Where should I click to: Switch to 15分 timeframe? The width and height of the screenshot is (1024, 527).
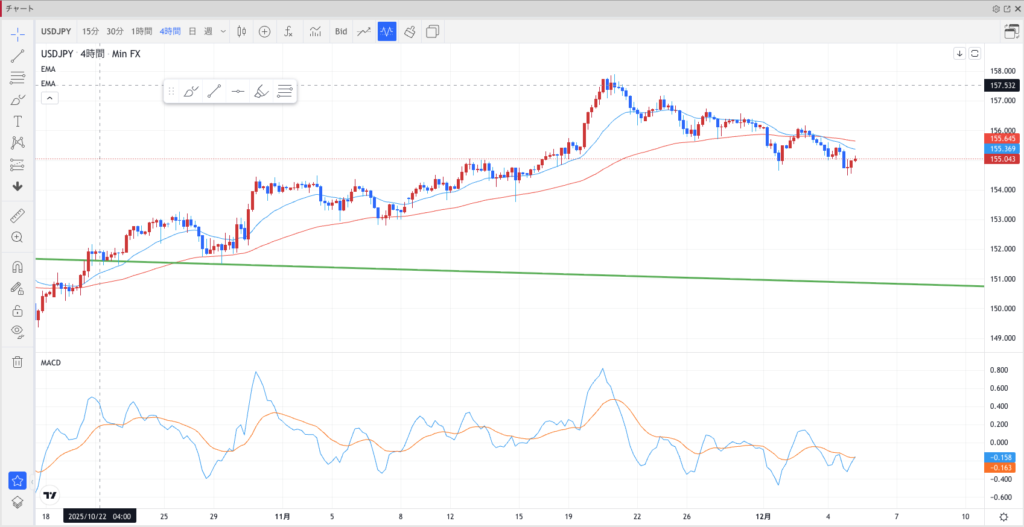pyautogui.click(x=91, y=31)
